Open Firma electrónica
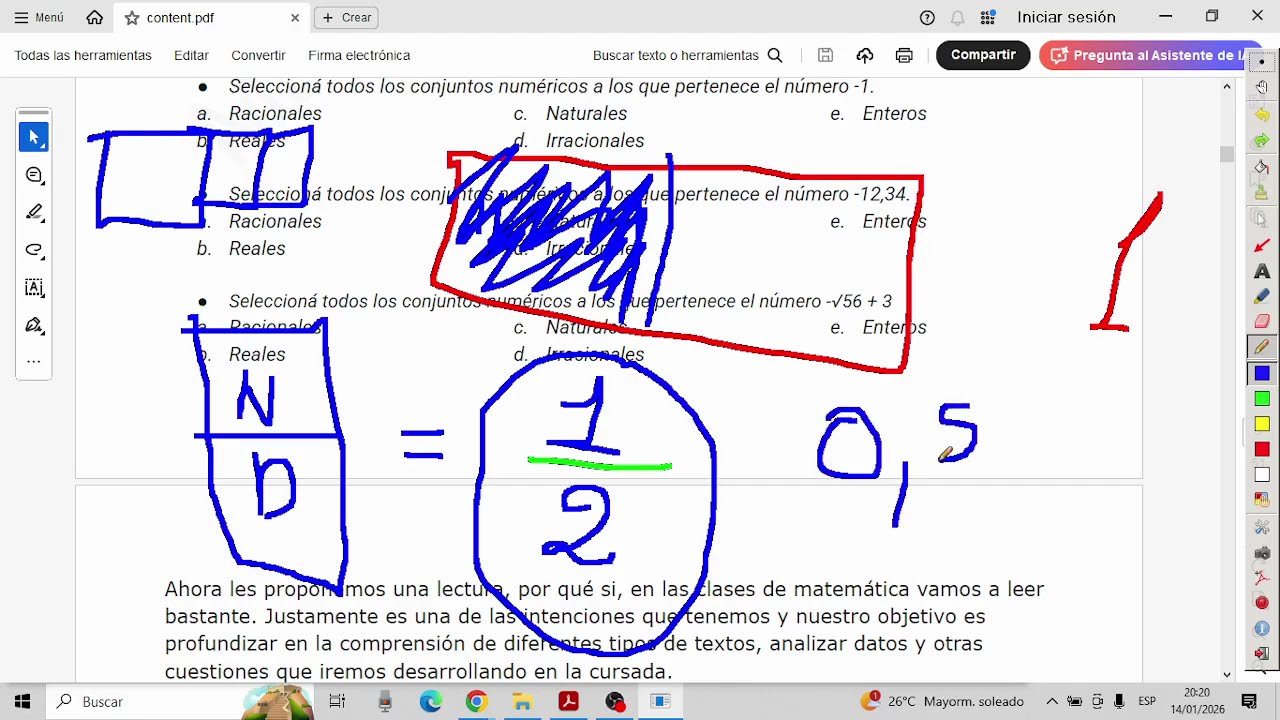The height and width of the screenshot is (720, 1280). coord(359,55)
